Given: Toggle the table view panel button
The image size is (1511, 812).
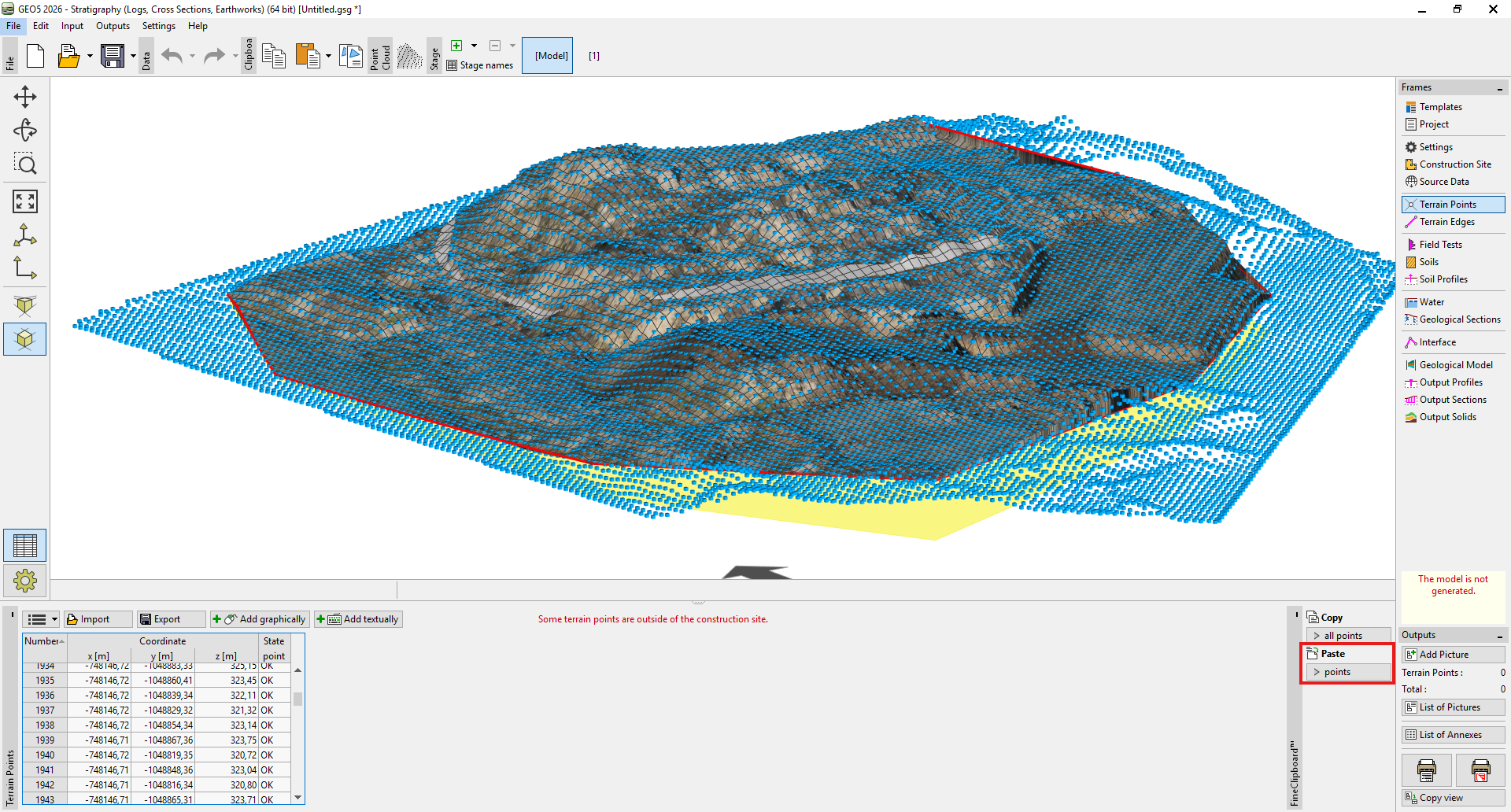Looking at the screenshot, I should [25, 545].
